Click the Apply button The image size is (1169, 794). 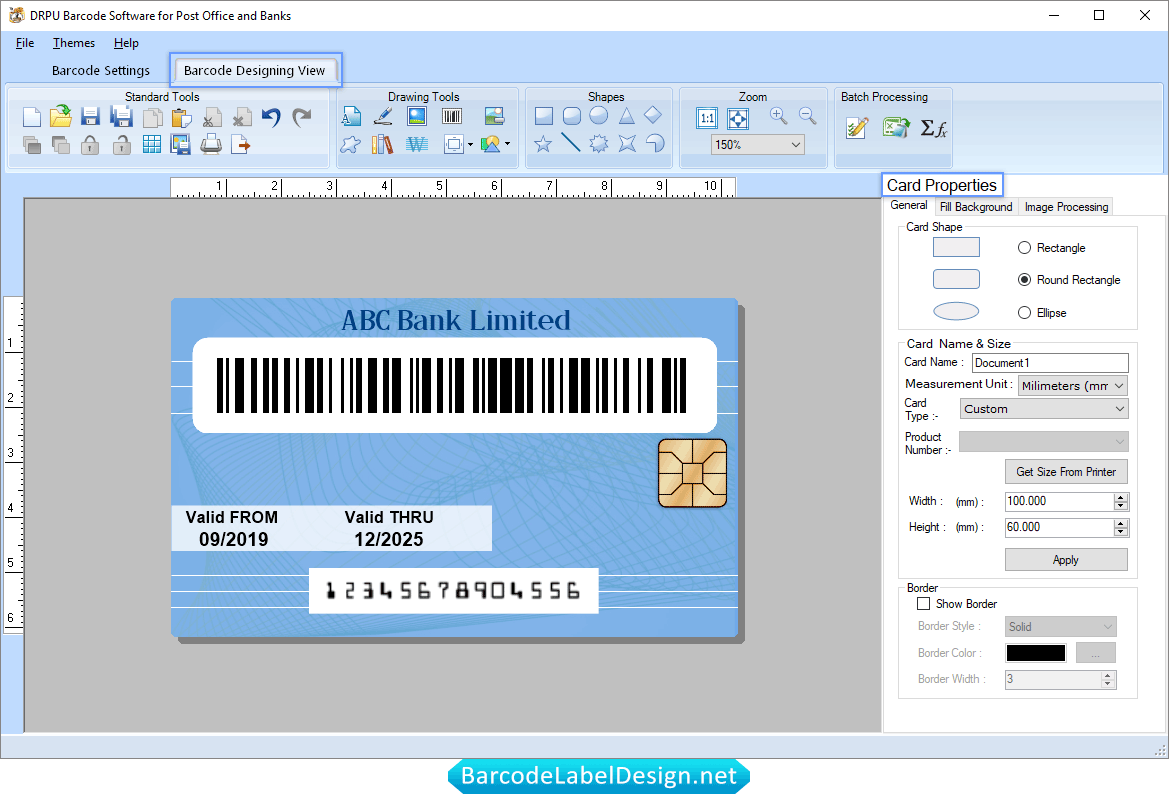[1066, 560]
